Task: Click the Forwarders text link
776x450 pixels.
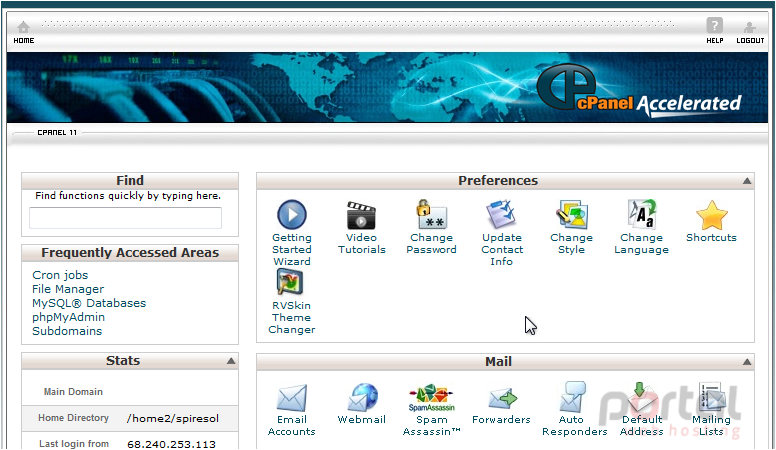Action: 501,420
